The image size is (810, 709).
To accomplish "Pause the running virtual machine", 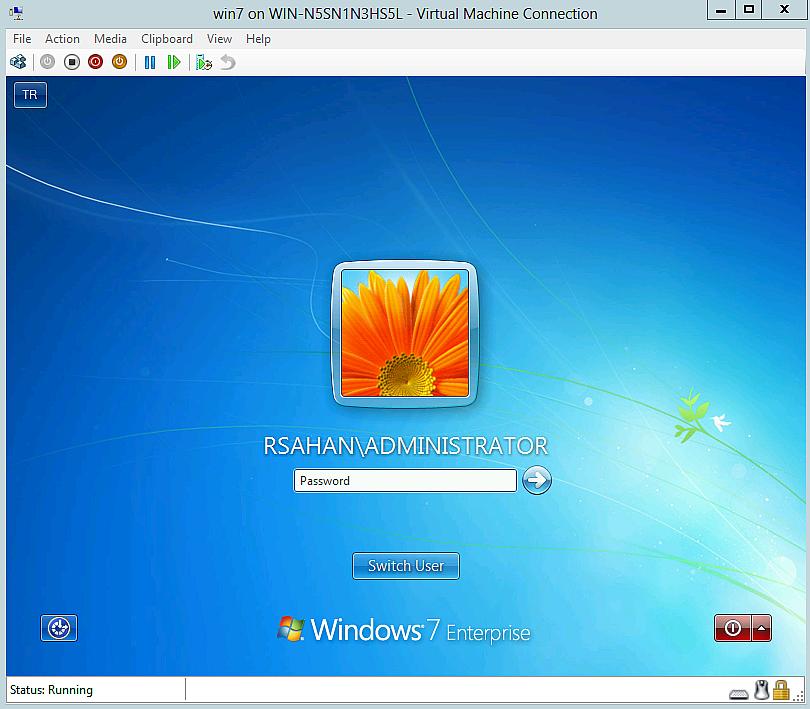I will click(149, 61).
